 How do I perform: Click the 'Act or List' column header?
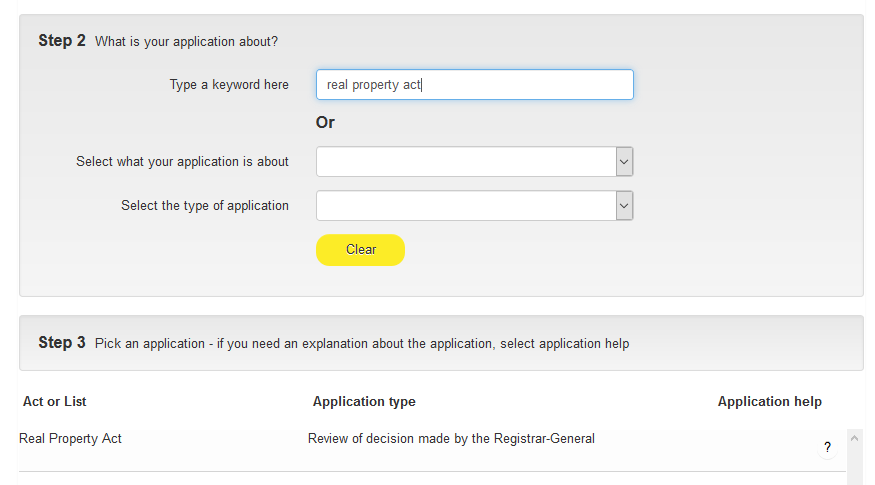(55, 401)
